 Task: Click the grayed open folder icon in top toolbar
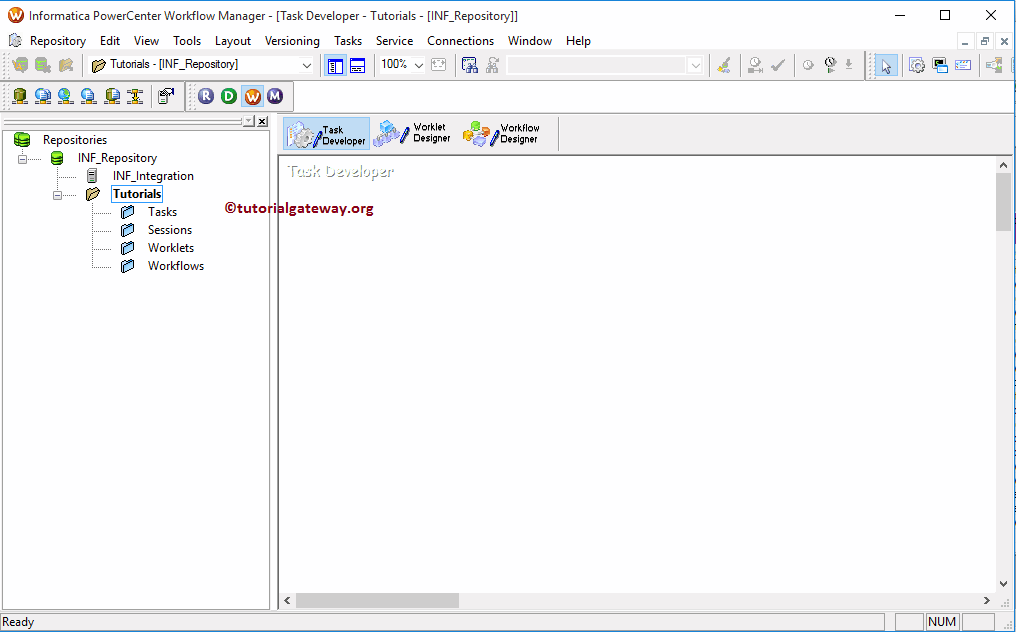[x=65, y=65]
